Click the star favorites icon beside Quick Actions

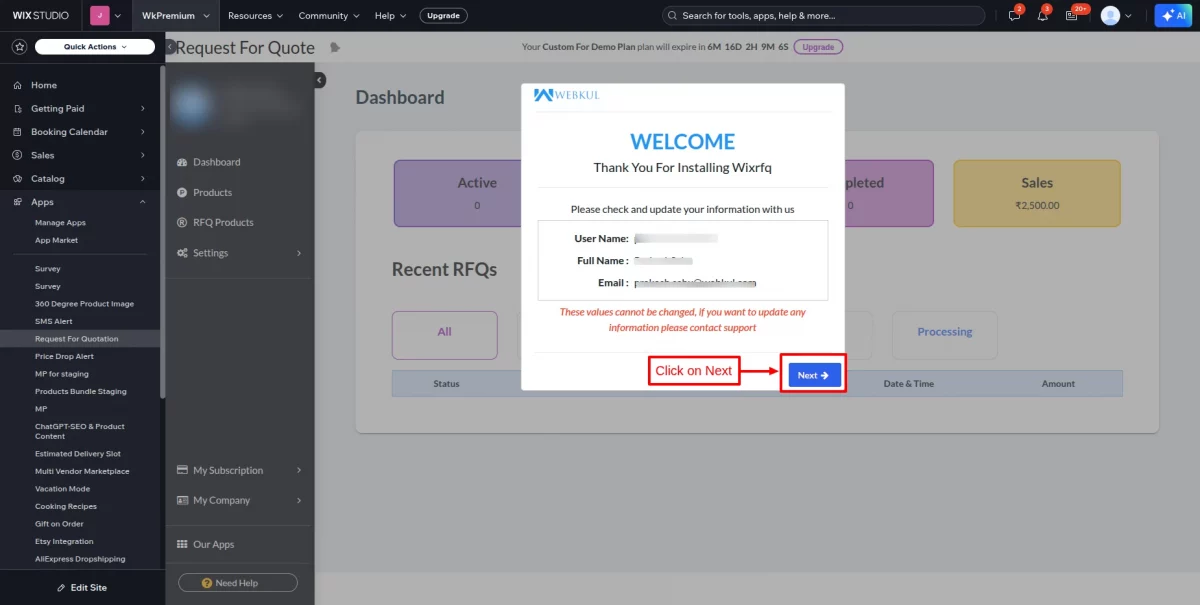(19, 47)
